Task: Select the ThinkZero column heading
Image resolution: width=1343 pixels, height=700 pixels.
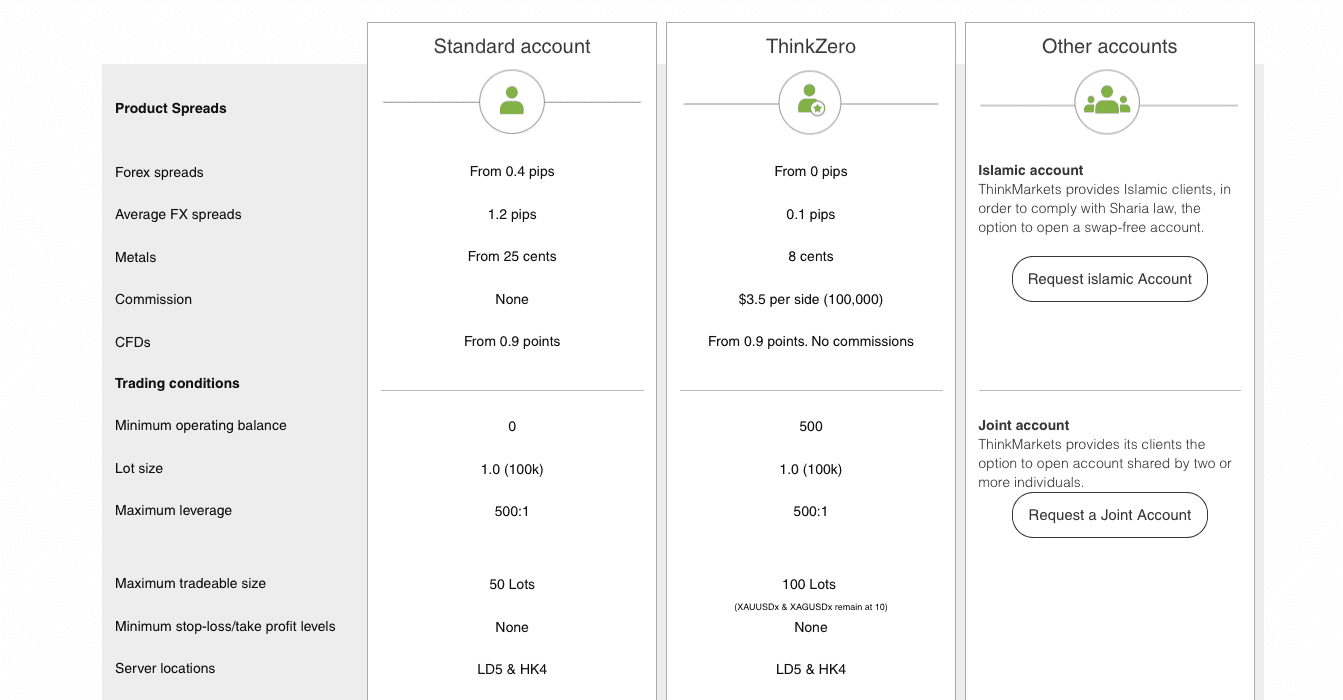Action: pos(811,46)
